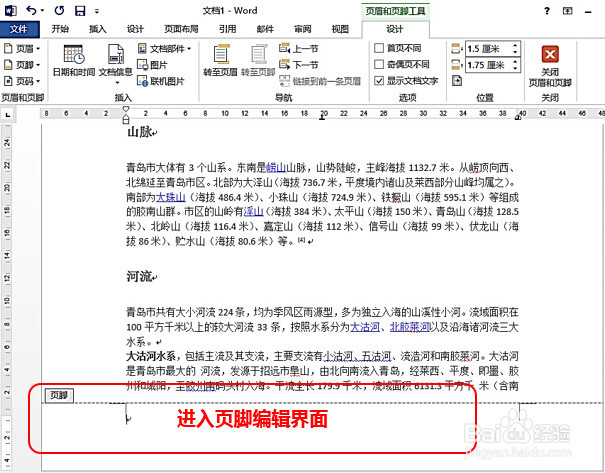The width and height of the screenshot is (605, 473).
Task: Click the first-line indent marker on ruler
Action: pyautogui.click(x=126, y=110)
